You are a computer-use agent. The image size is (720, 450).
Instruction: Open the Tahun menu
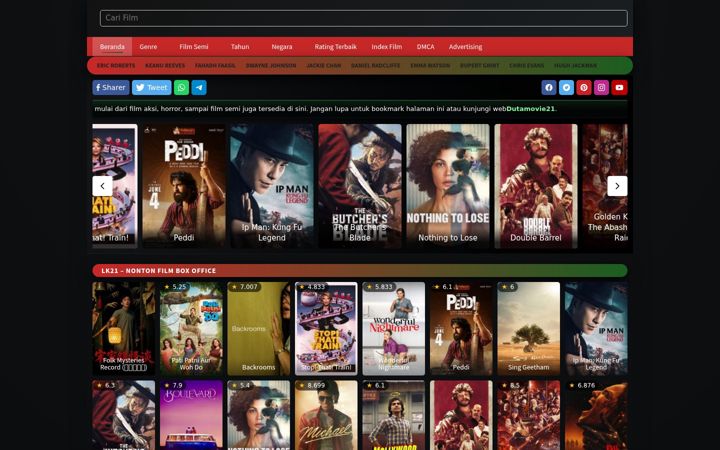(x=240, y=46)
